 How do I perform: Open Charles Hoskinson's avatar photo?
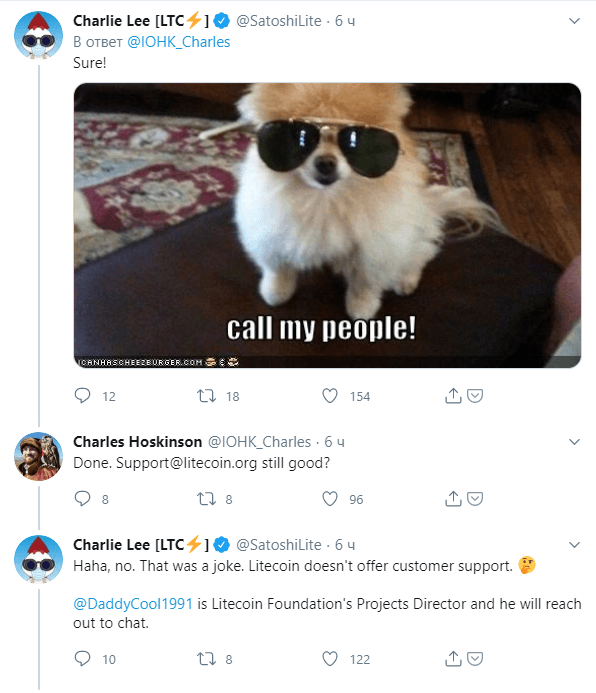(38, 456)
